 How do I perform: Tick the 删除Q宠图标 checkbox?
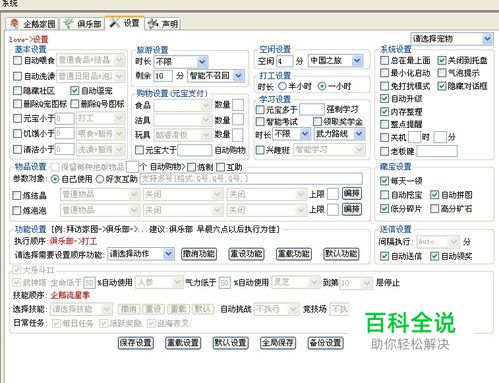tap(17, 104)
